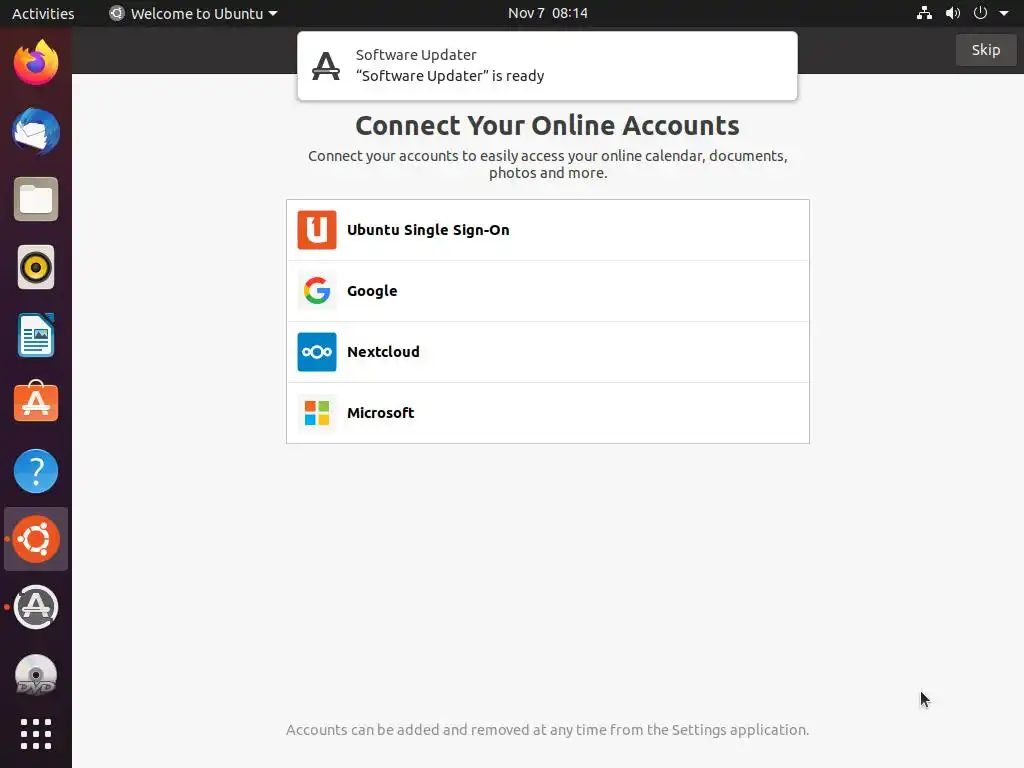Image resolution: width=1024 pixels, height=768 pixels.
Task: Open the clock calendar Nov 7 08:14
Action: [547, 13]
